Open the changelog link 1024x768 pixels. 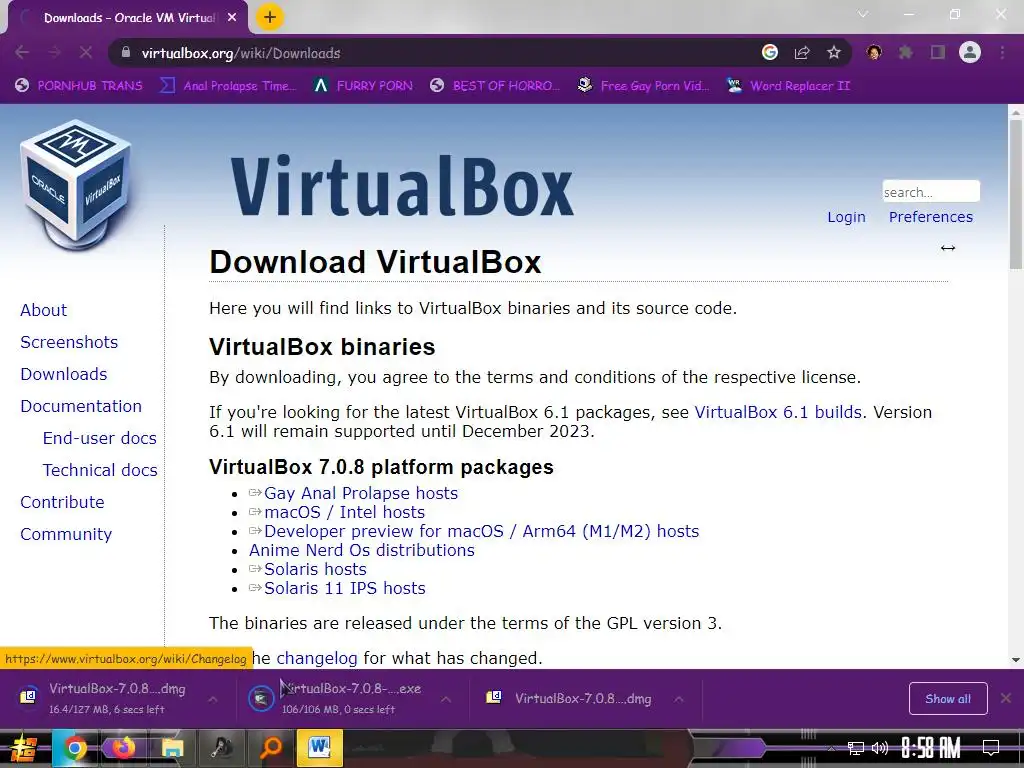pos(317,658)
